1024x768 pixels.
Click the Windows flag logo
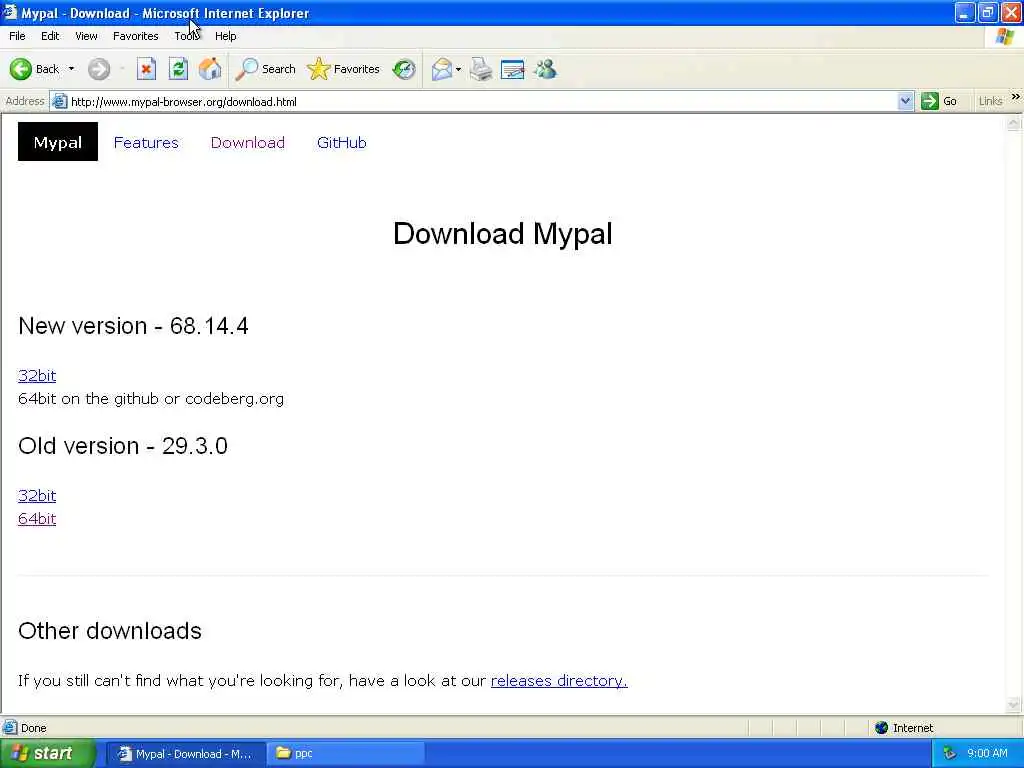point(1005,37)
